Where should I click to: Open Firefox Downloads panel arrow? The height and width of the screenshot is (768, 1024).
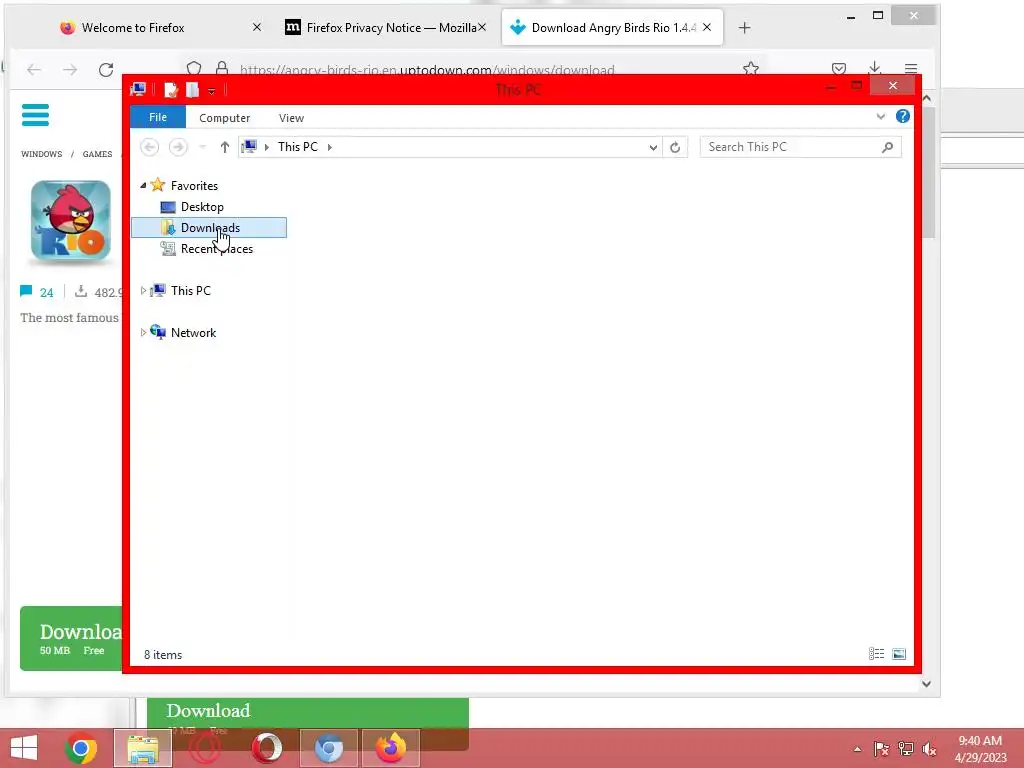point(875,68)
